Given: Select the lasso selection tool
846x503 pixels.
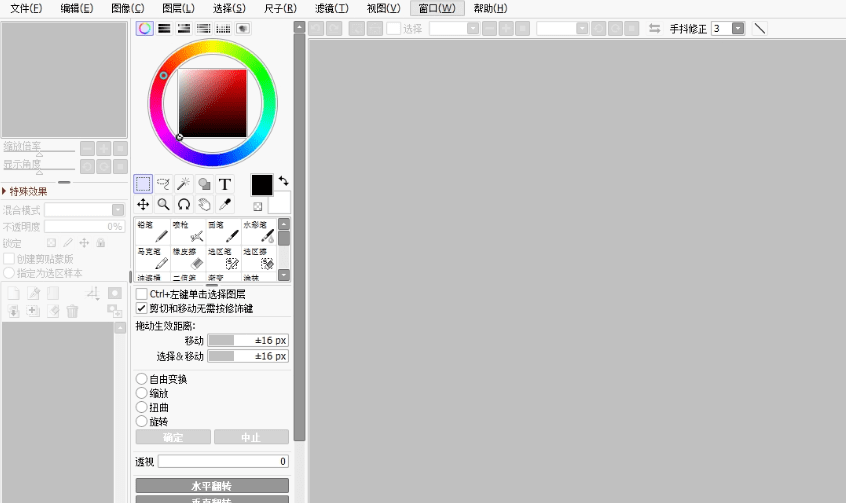Looking at the screenshot, I should click(x=164, y=184).
